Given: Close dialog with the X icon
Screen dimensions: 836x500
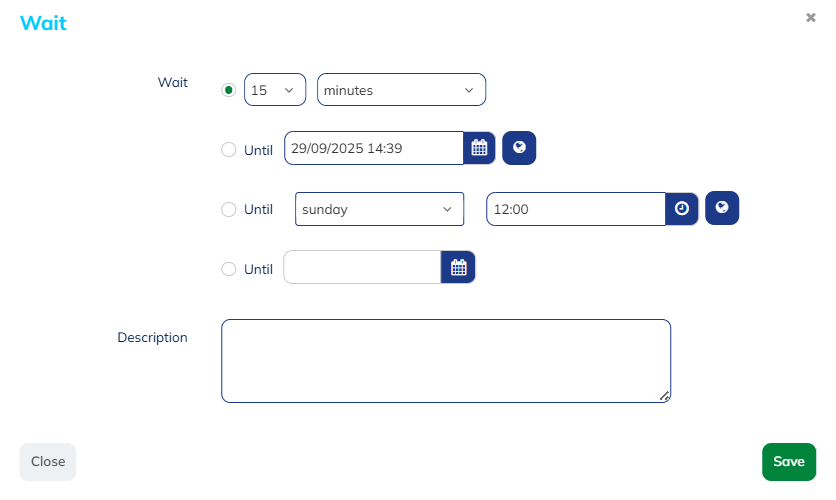Looking at the screenshot, I should point(811,17).
